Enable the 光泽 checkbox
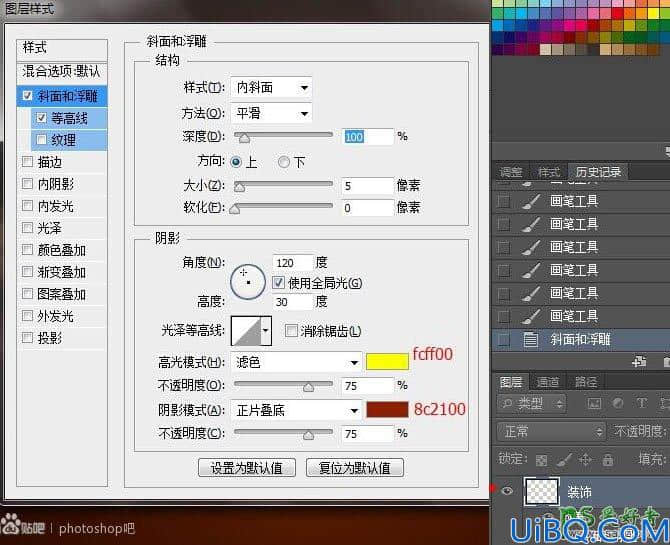This screenshot has width=670, height=545. 27,228
